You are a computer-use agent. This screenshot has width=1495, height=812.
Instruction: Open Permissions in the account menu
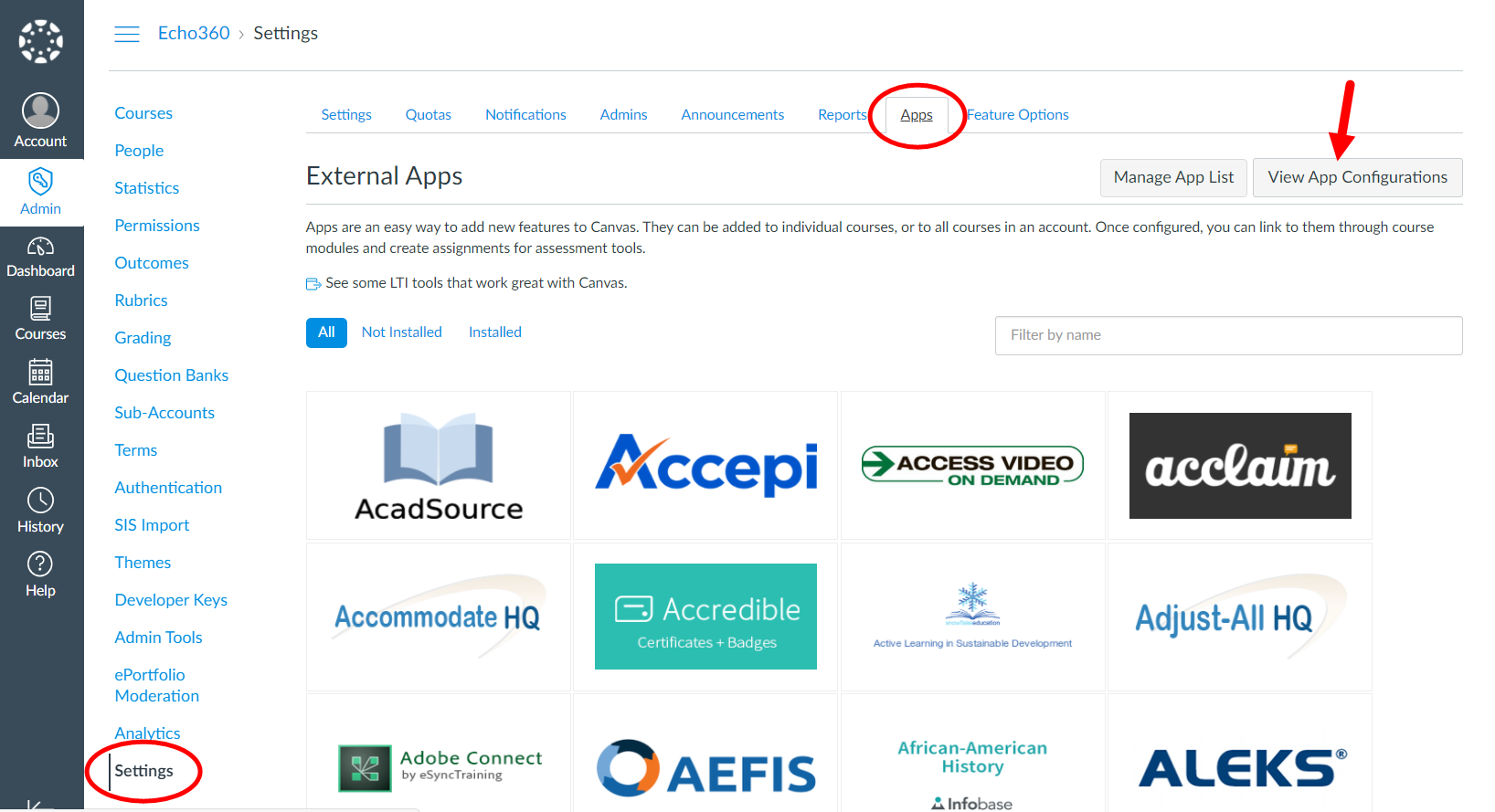click(x=156, y=226)
